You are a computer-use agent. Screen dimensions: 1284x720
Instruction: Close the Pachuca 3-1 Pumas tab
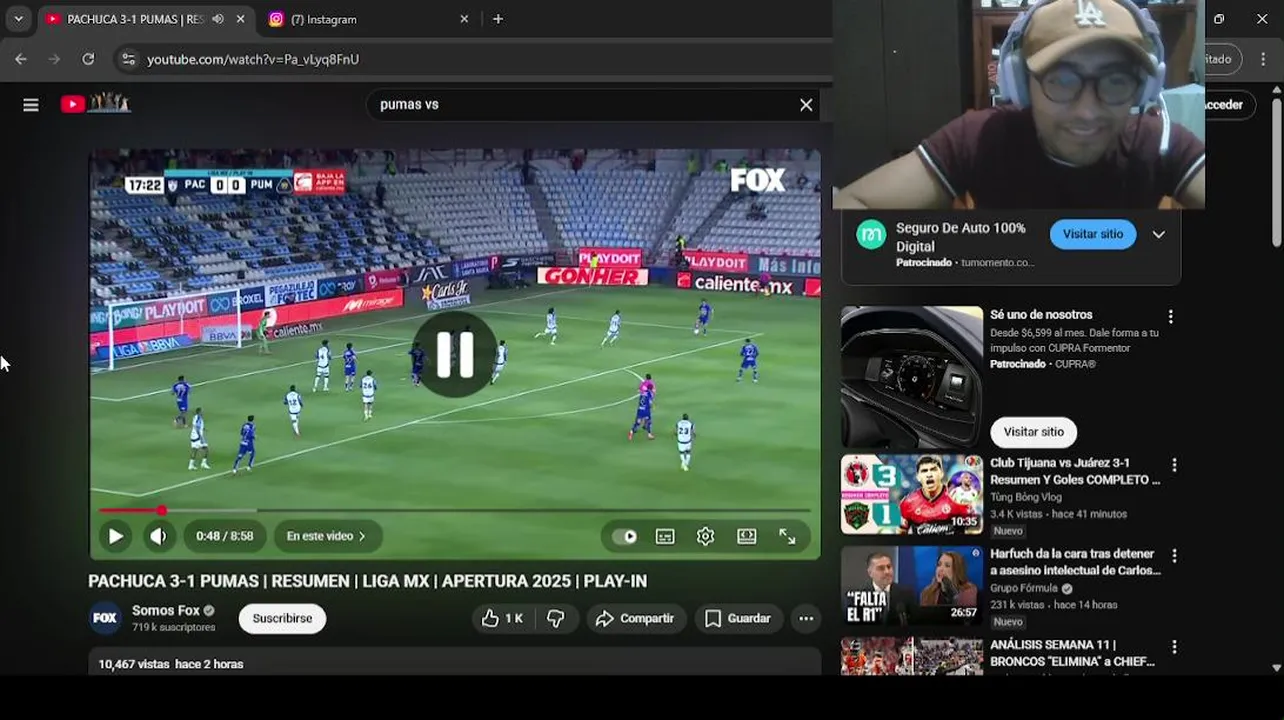240,19
